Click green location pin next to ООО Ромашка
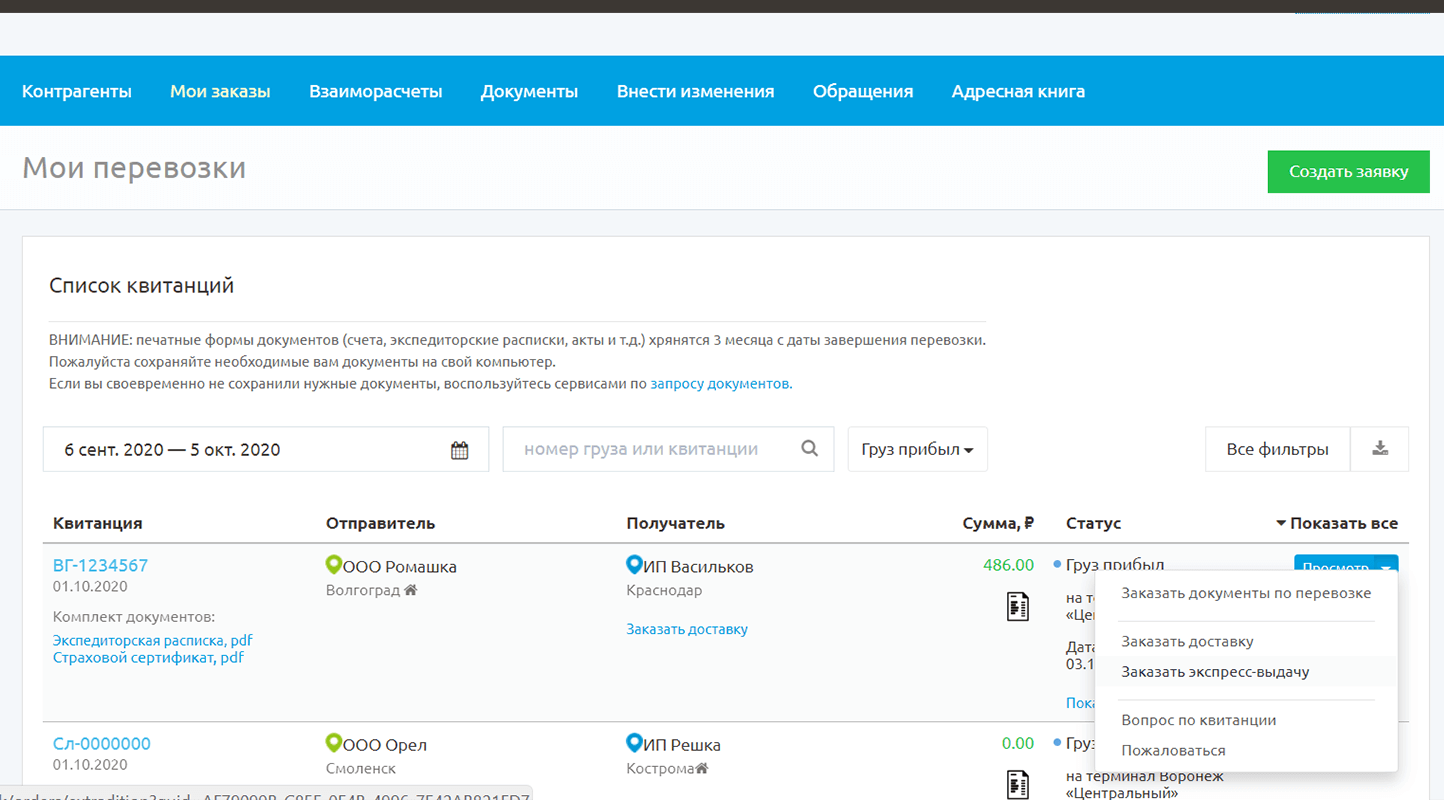Image resolution: width=1444 pixels, height=800 pixels. [334, 566]
